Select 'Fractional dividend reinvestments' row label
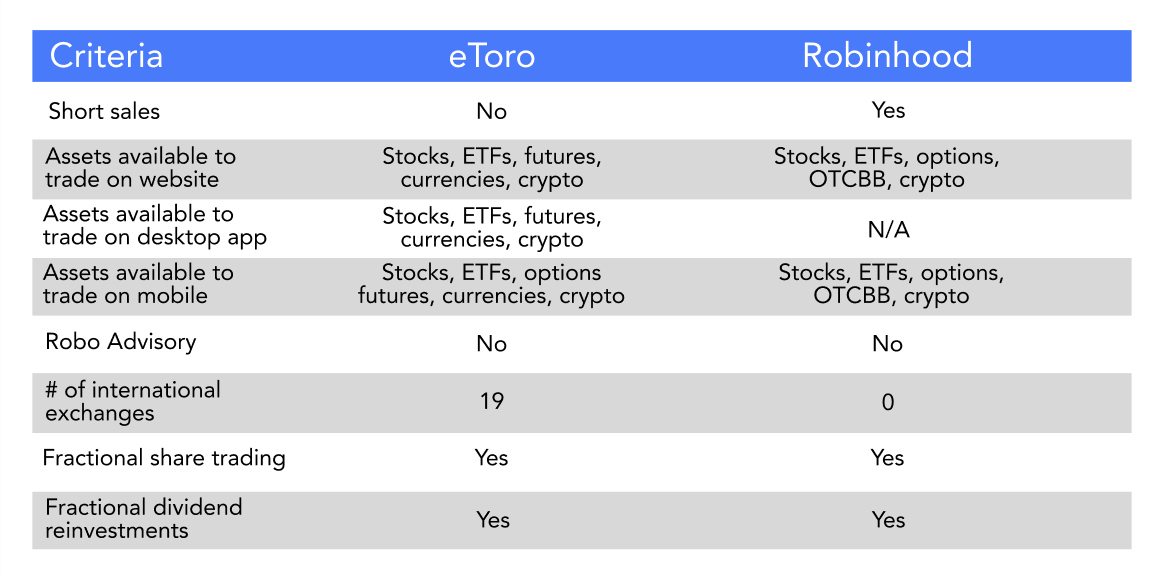Screen dimensions: 1160x576 (x=144, y=519)
